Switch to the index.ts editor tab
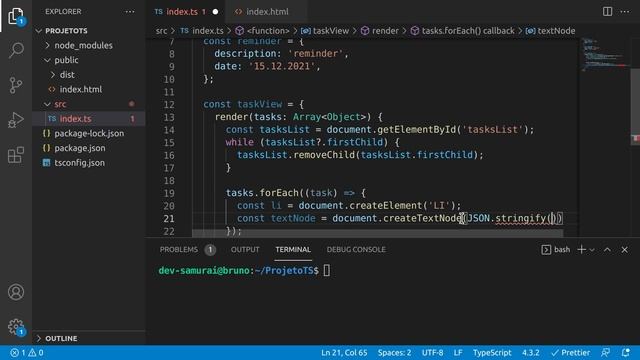 click(x=181, y=12)
